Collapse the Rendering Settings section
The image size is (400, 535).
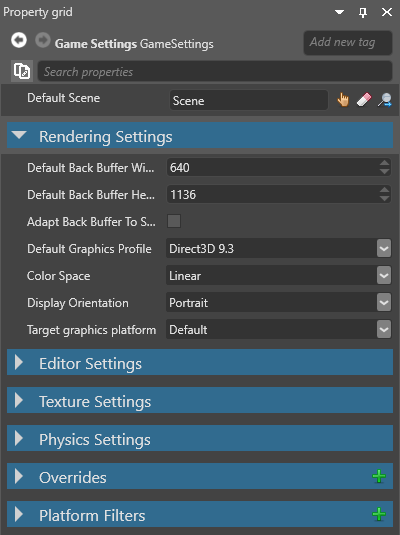point(19,135)
